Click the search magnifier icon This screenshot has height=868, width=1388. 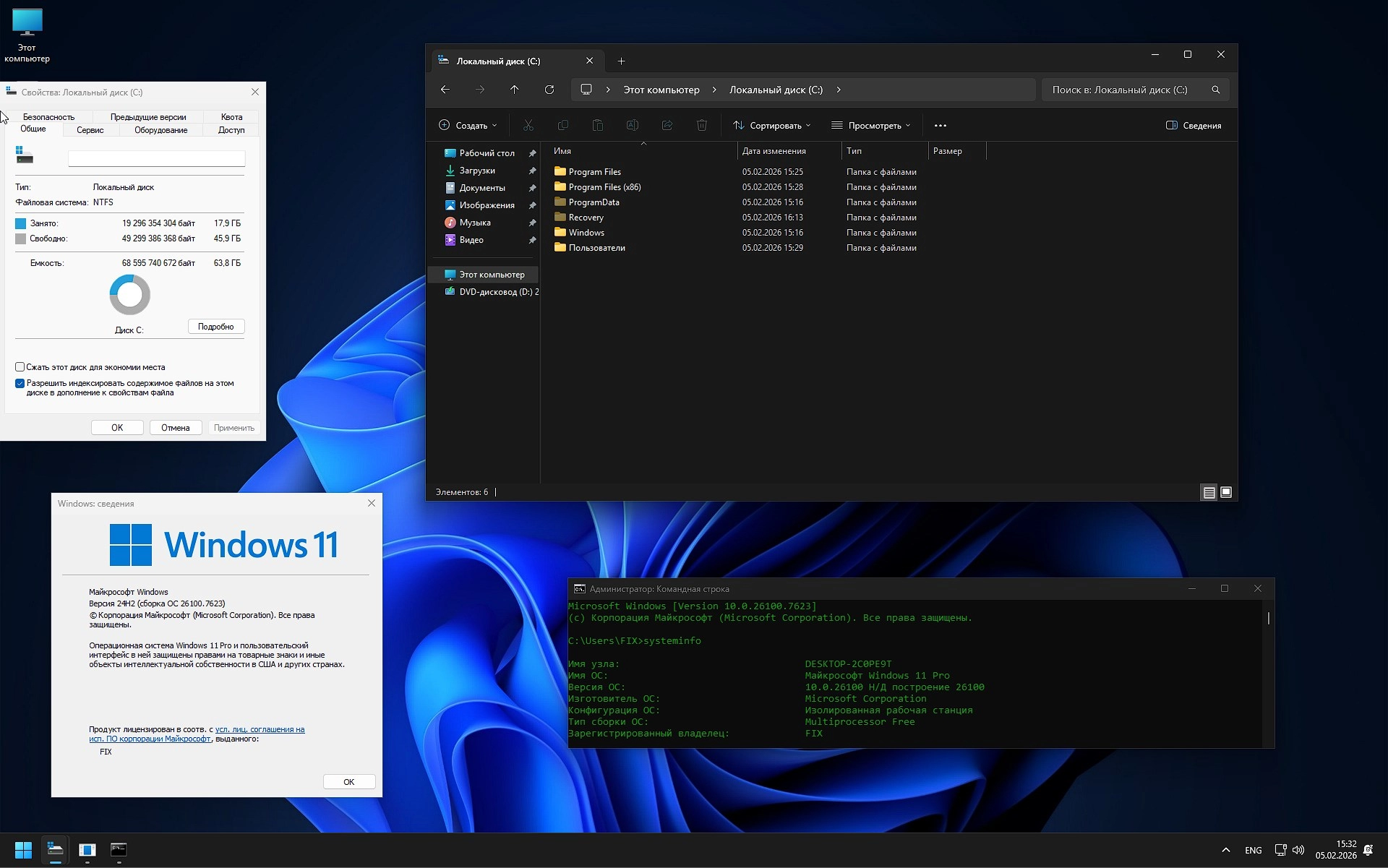click(x=1215, y=90)
